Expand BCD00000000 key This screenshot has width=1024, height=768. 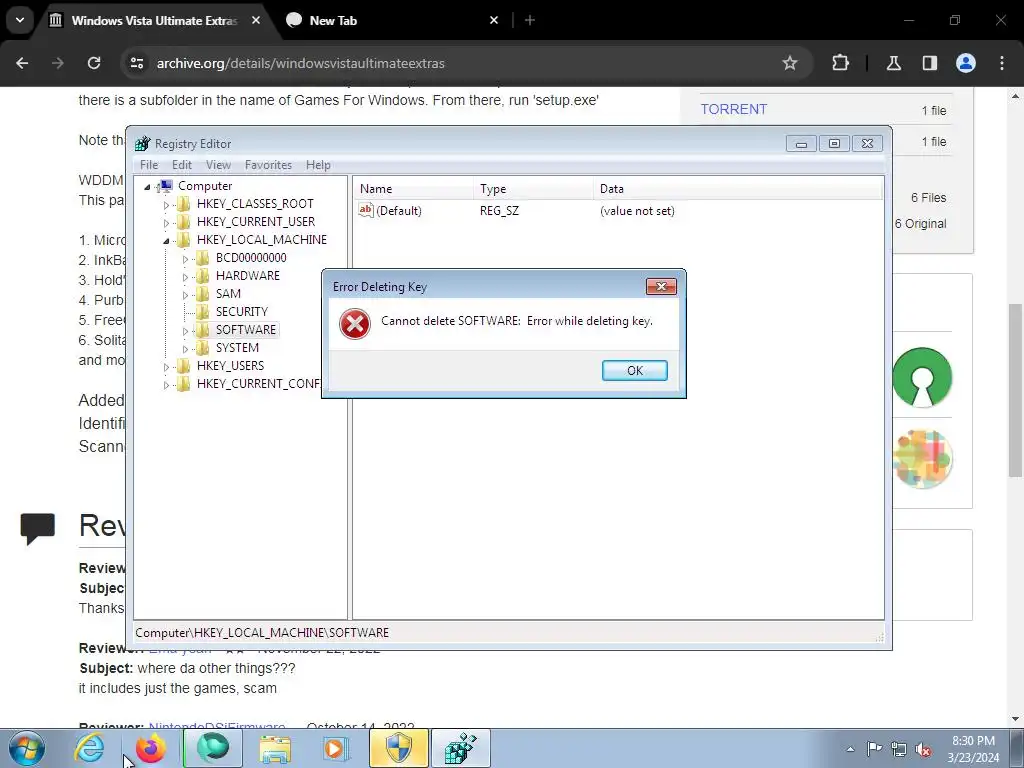(185, 259)
